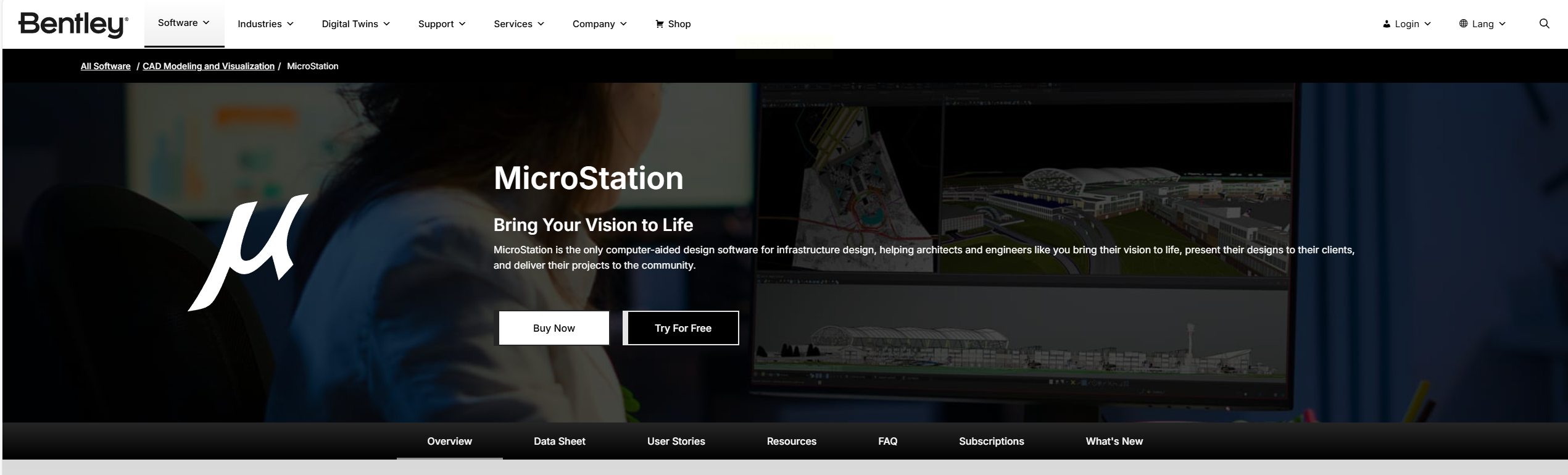Viewport: 1568px width, 475px height.
Task: Click the shopping cart icon
Action: coord(660,24)
